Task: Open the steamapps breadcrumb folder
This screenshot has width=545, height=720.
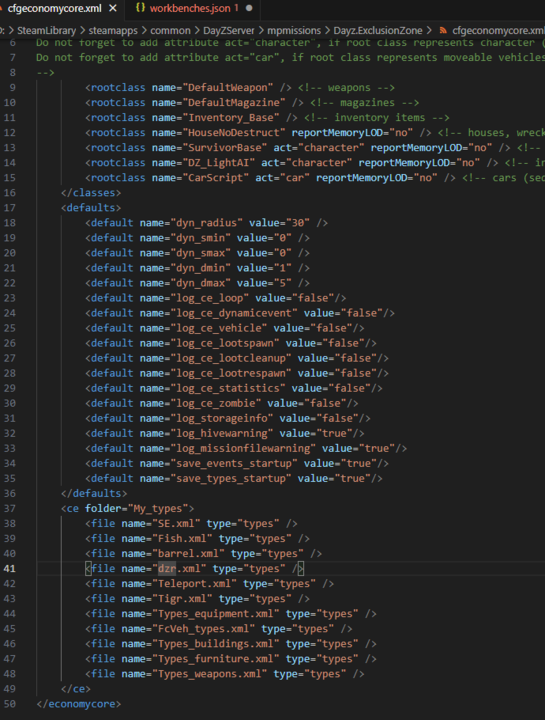Action: pyautogui.click(x=113, y=31)
